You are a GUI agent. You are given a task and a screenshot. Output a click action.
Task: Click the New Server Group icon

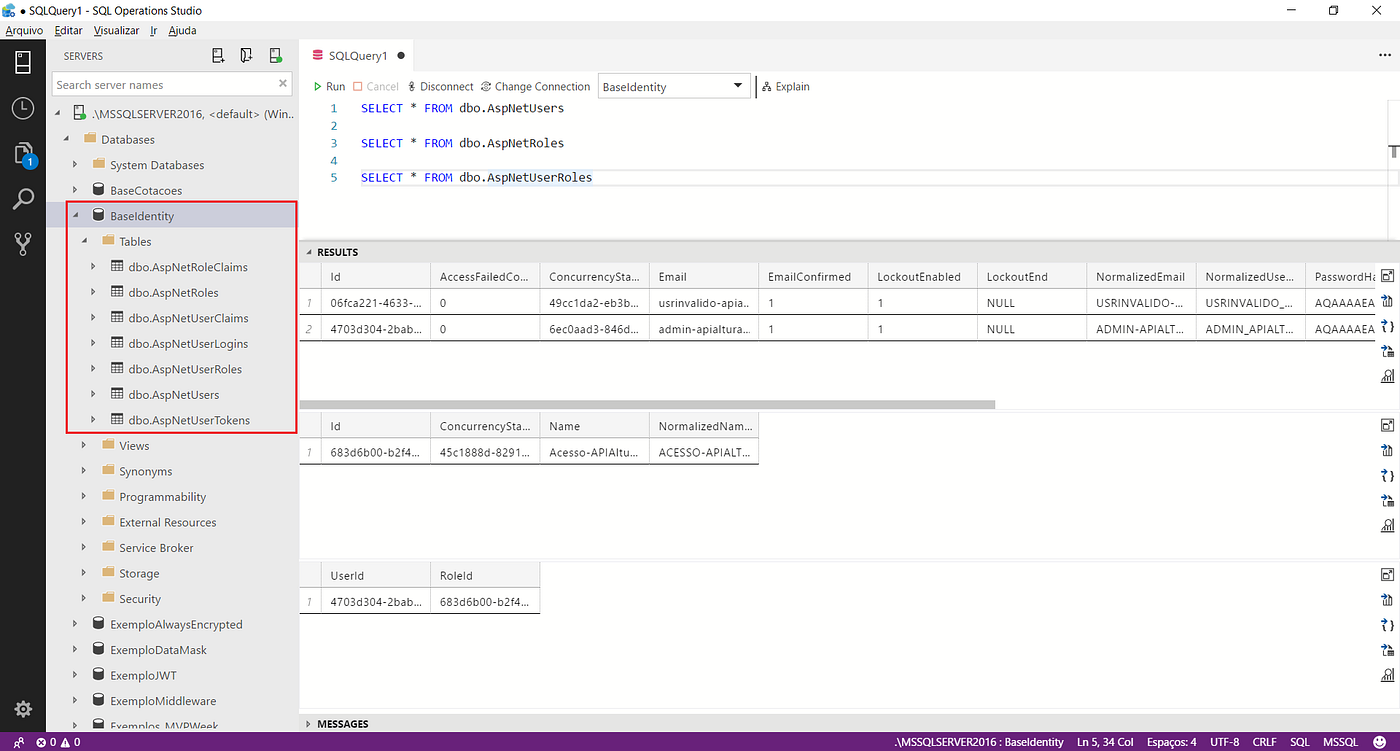246,56
